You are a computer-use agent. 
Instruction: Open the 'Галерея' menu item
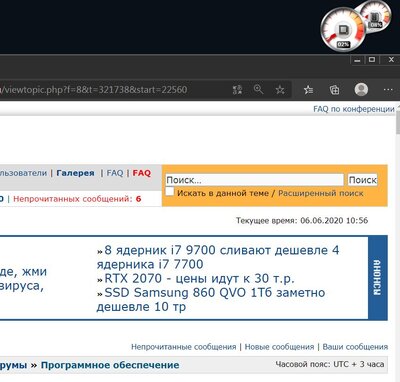pos(75,173)
